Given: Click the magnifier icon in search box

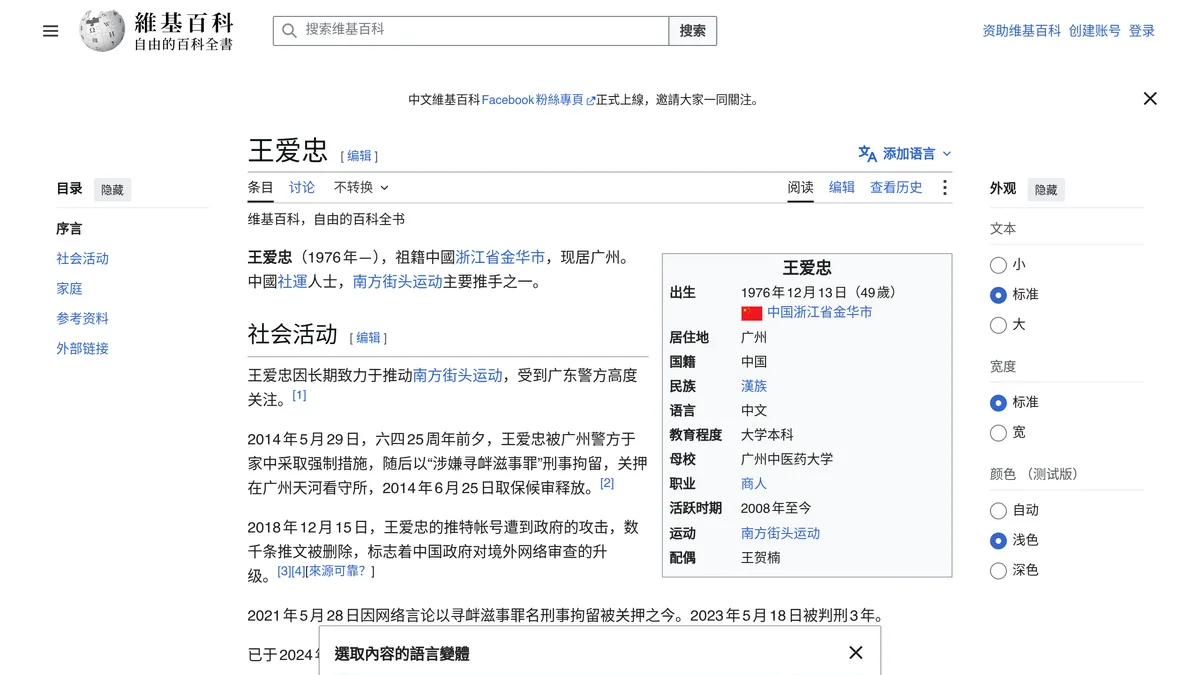Looking at the screenshot, I should (289, 31).
